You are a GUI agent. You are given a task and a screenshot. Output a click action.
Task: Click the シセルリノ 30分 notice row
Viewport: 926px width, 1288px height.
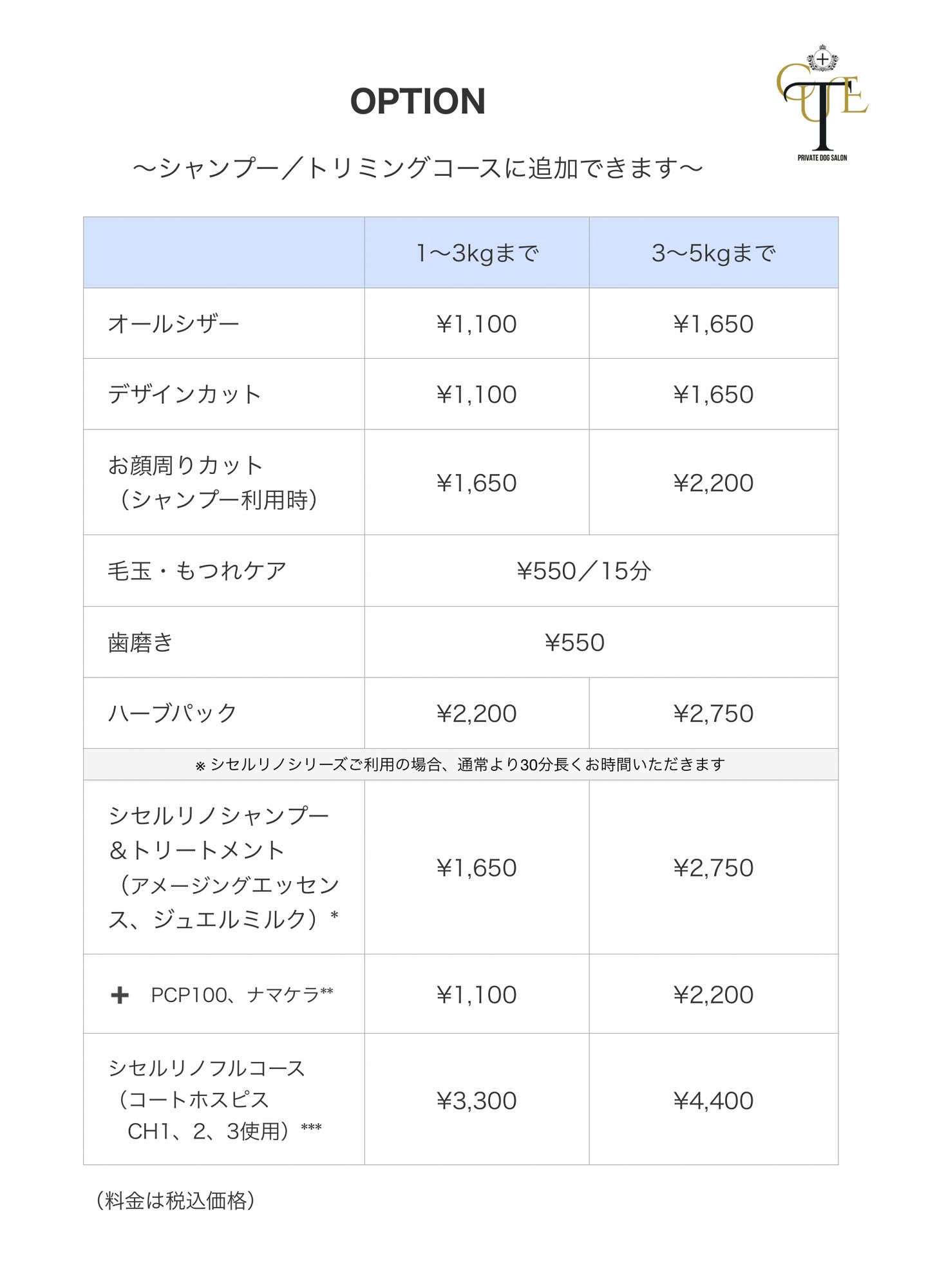(460, 764)
